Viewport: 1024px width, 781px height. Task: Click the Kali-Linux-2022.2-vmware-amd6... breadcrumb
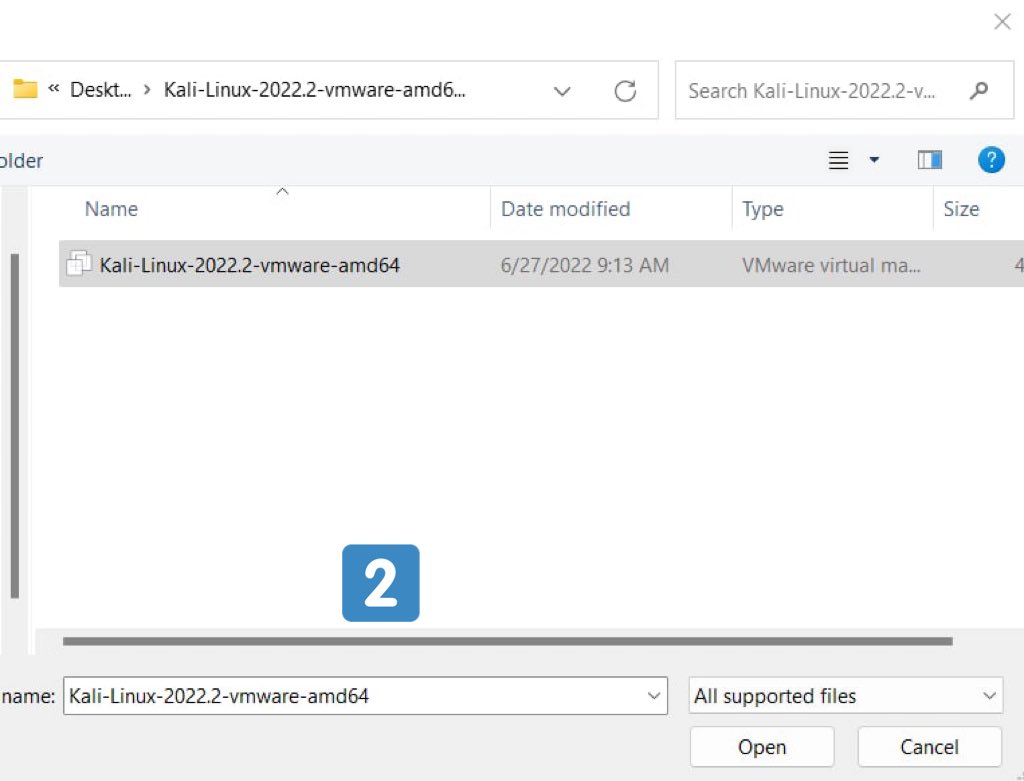pyautogui.click(x=315, y=89)
